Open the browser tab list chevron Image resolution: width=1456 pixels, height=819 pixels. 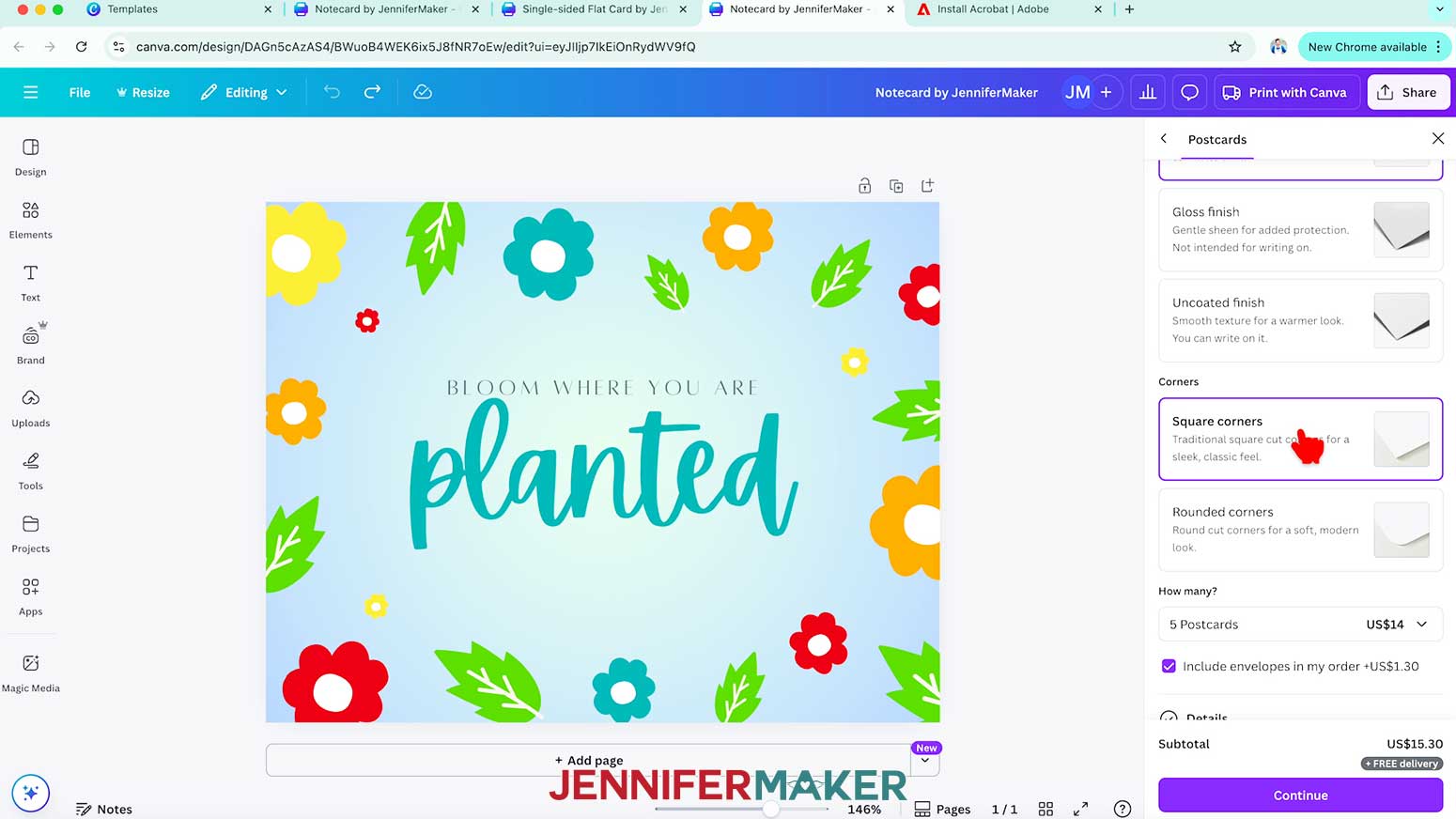1439,9
